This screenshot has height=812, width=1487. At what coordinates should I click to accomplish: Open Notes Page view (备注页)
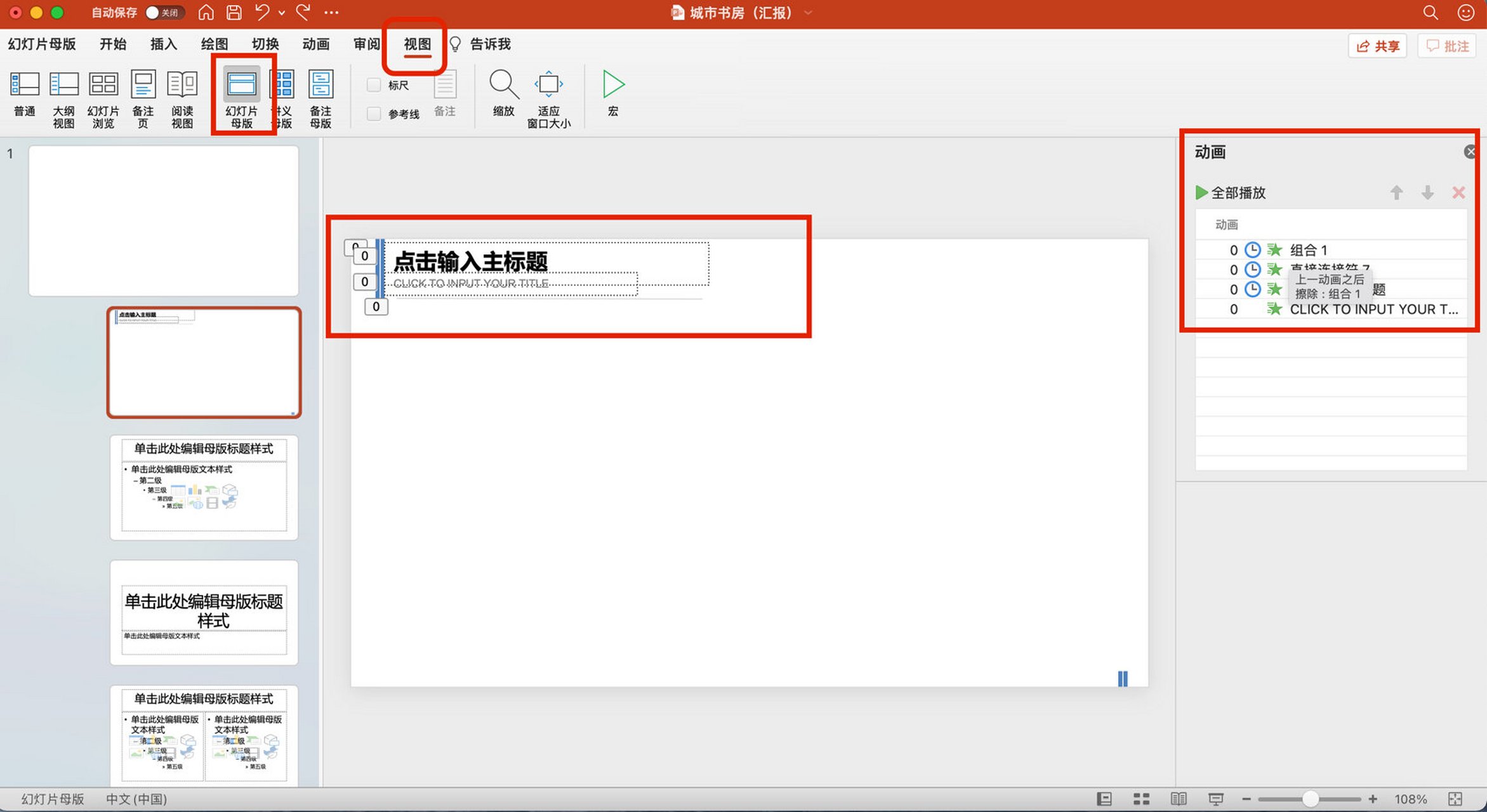coord(143,99)
